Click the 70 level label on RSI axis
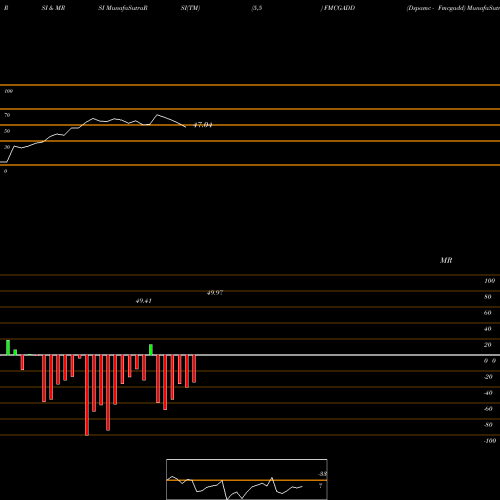 [7, 115]
